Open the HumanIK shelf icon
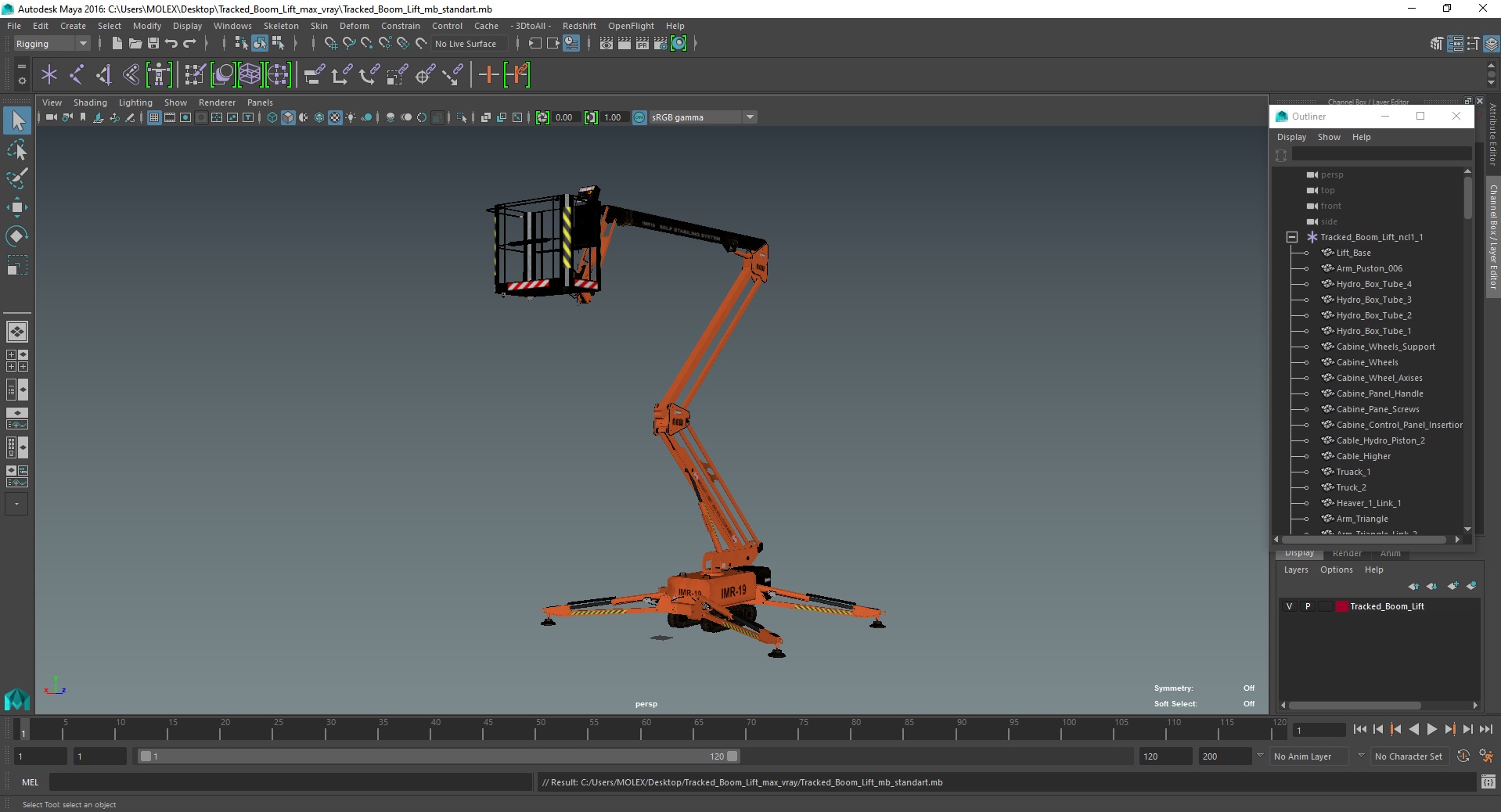 click(x=159, y=75)
